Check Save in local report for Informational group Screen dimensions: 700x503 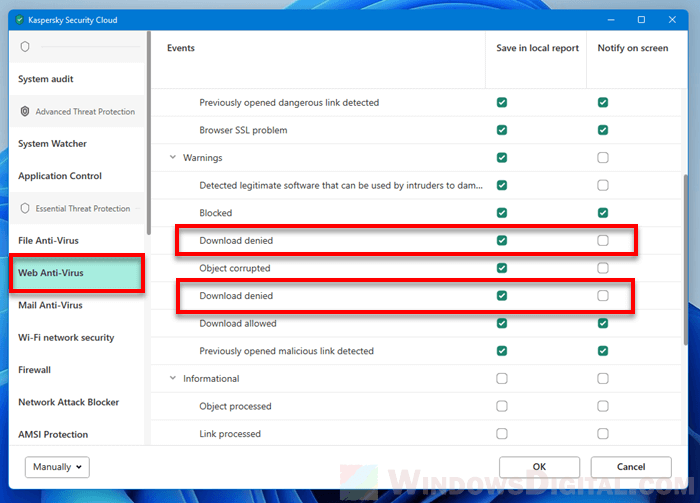click(x=502, y=378)
